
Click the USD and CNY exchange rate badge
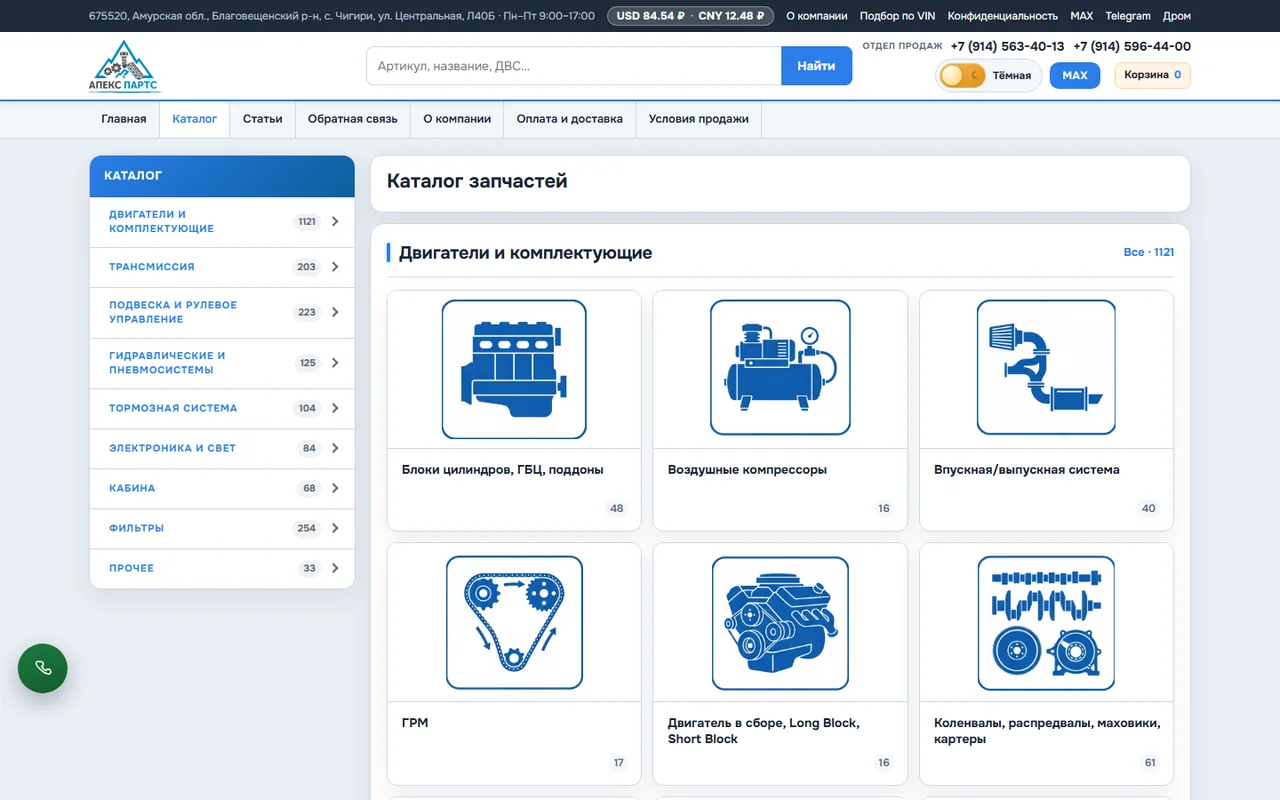(x=690, y=16)
